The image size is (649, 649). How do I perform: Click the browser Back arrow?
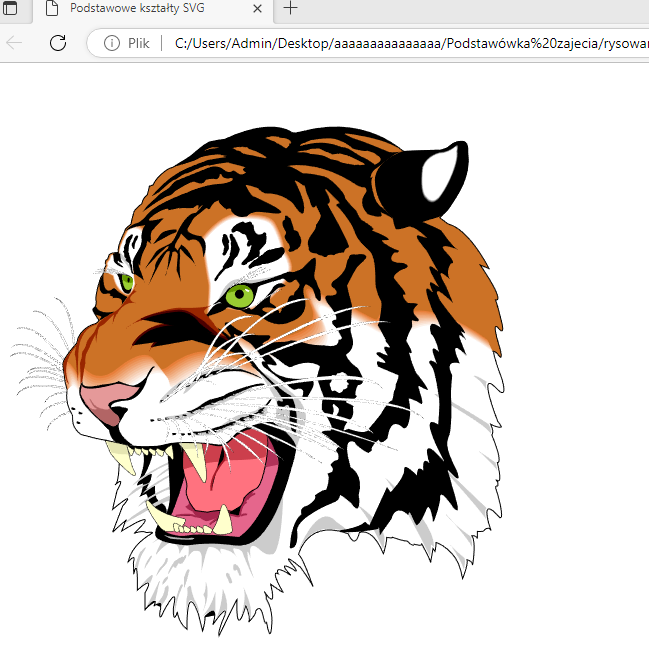click(14, 43)
